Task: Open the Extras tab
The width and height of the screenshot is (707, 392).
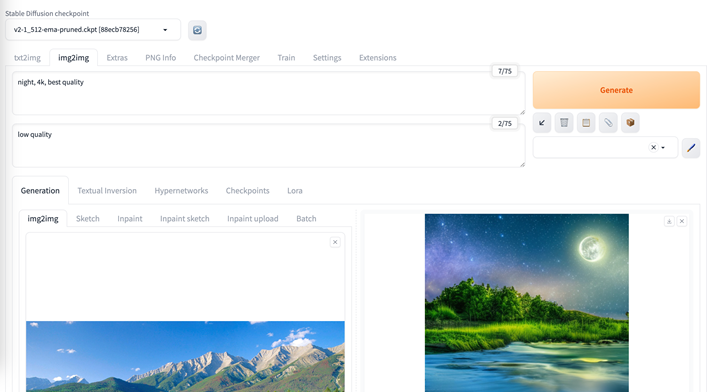Action: (x=117, y=58)
